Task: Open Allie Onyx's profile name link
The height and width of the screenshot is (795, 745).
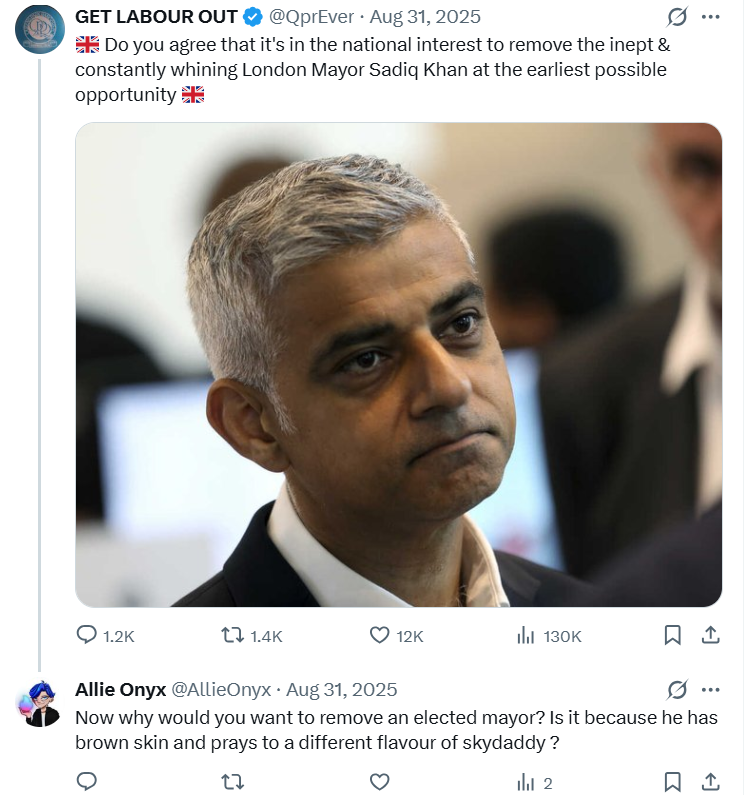Action: coord(120,689)
